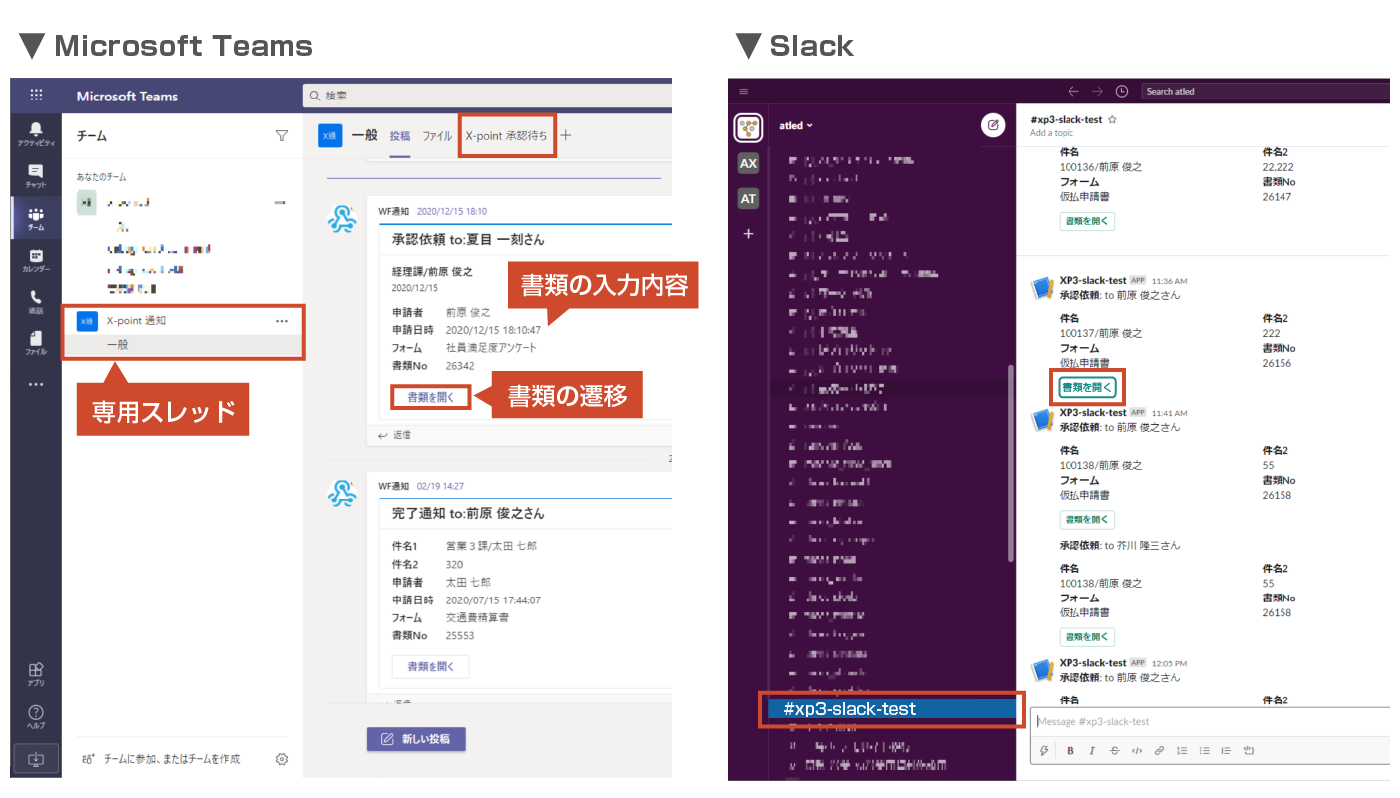Select Teams (チーム) icon in sidebar
This screenshot has height=798, width=1400.
pos(36,219)
